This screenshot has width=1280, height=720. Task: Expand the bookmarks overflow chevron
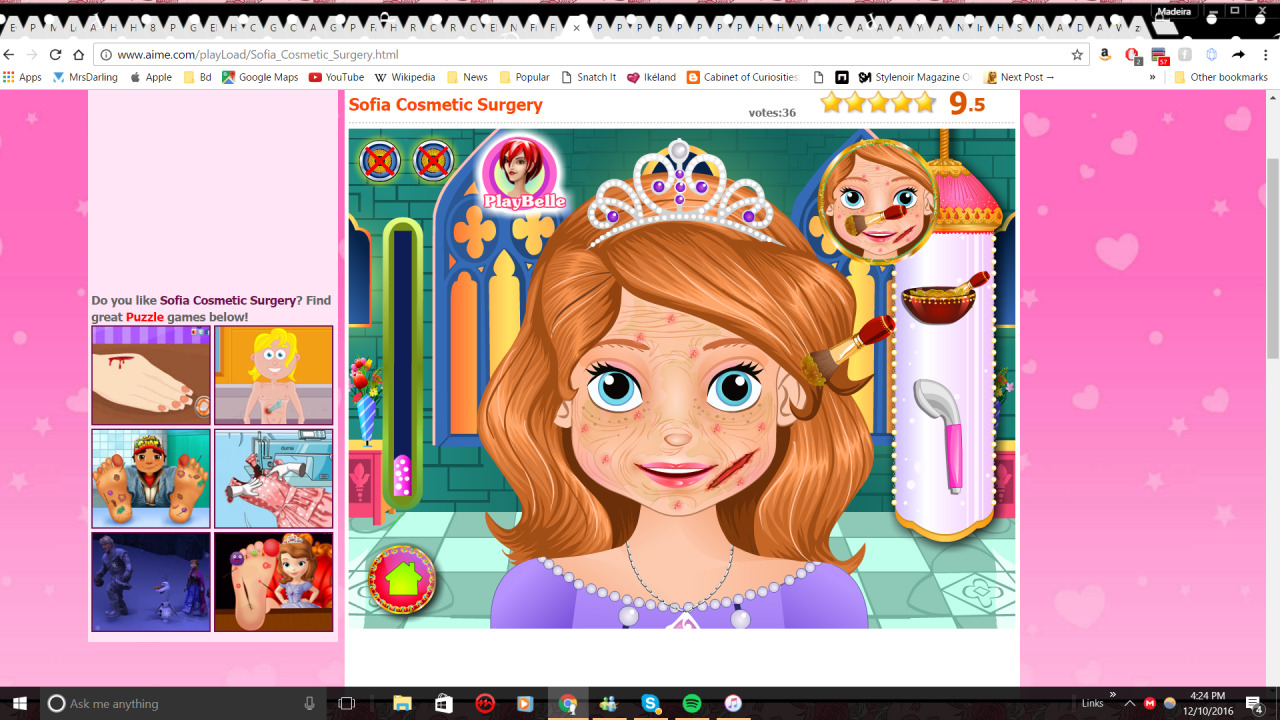pyautogui.click(x=1152, y=77)
